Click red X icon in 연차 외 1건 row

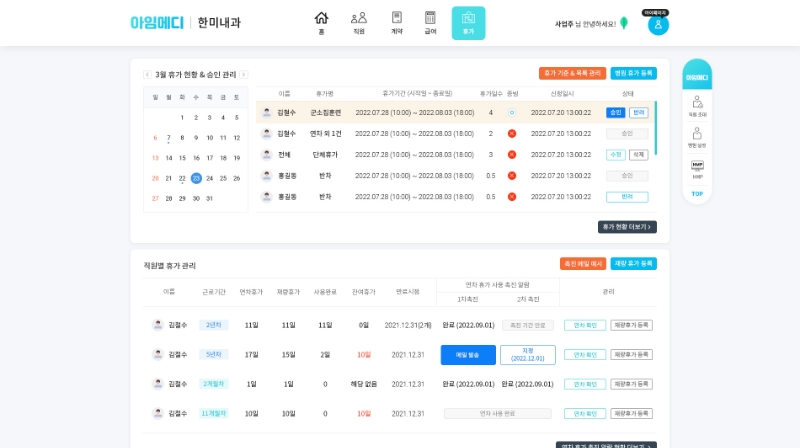click(512, 134)
